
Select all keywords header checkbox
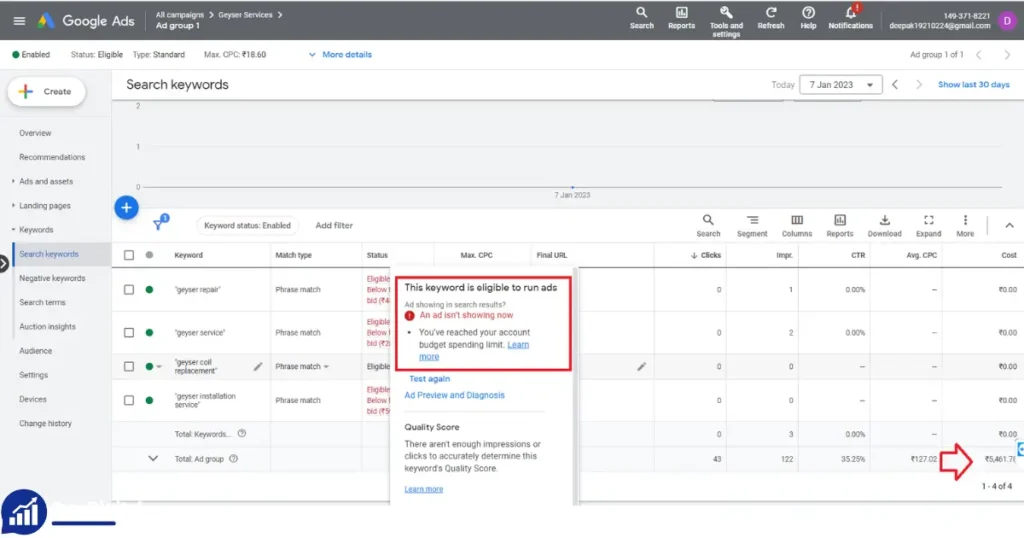(129, 255)
